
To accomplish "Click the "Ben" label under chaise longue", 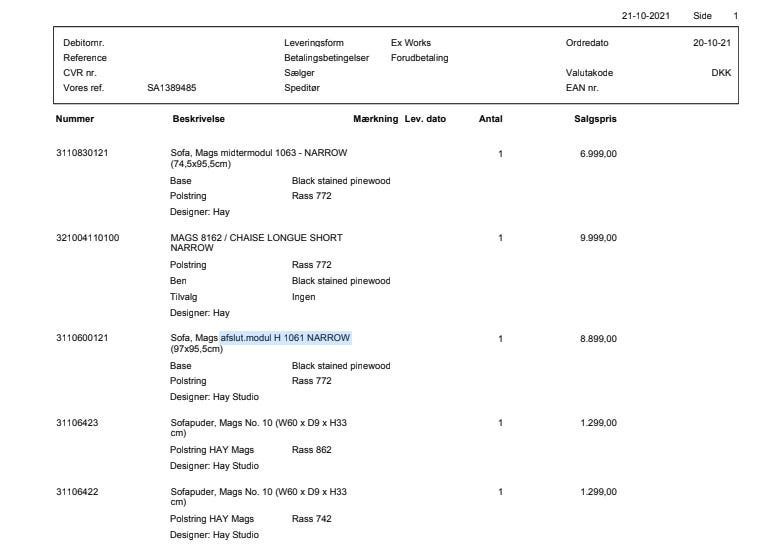I will click(178, 281).
